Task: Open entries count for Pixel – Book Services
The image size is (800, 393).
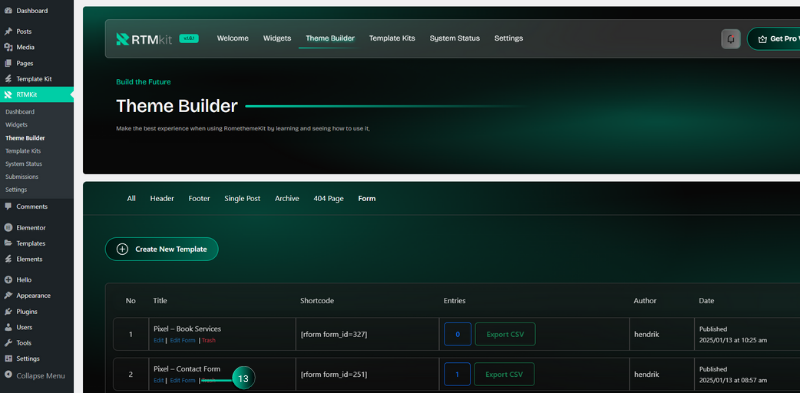Action: click(x=458, y=334)
